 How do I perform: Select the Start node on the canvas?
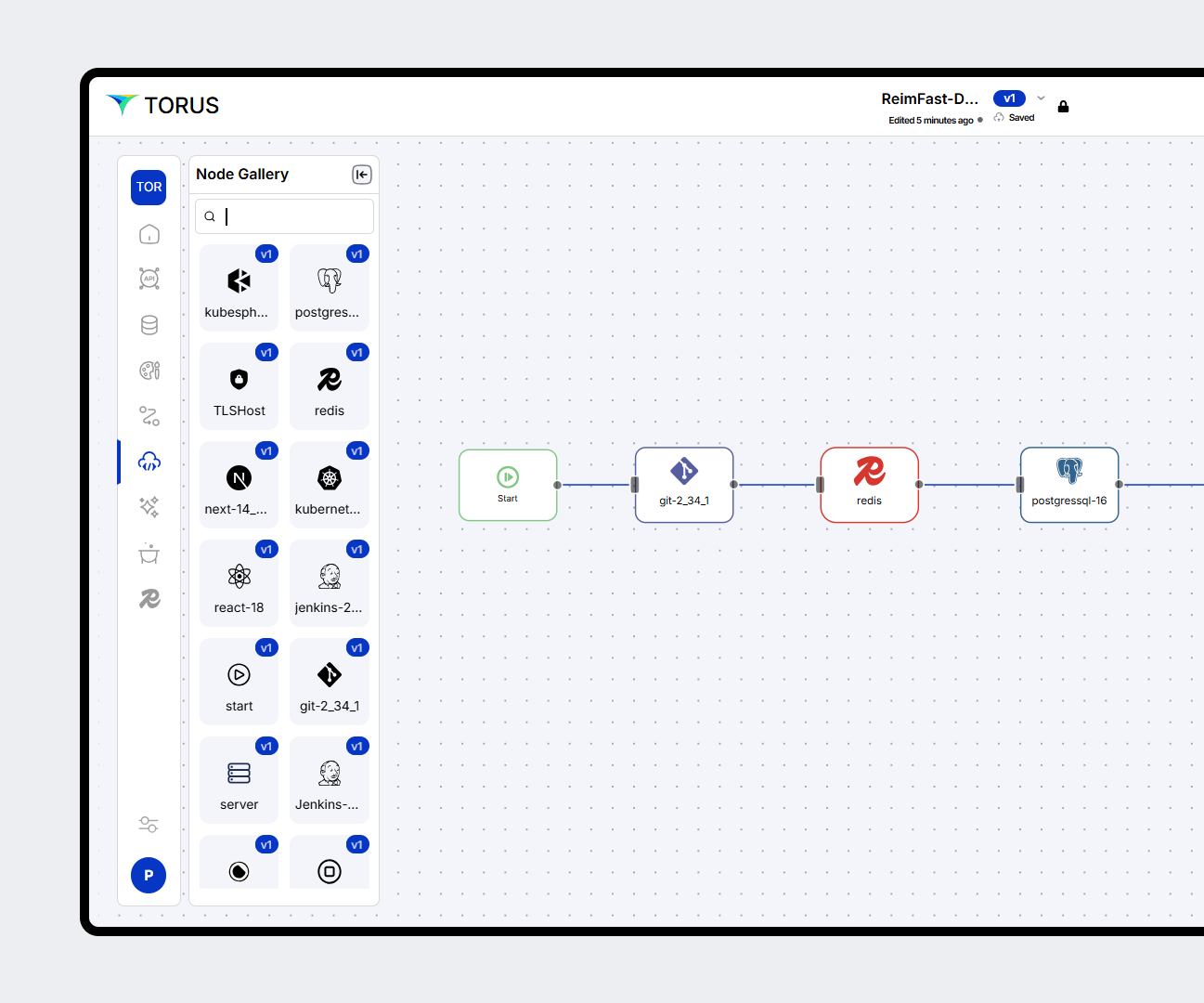[x=508, y=484]
